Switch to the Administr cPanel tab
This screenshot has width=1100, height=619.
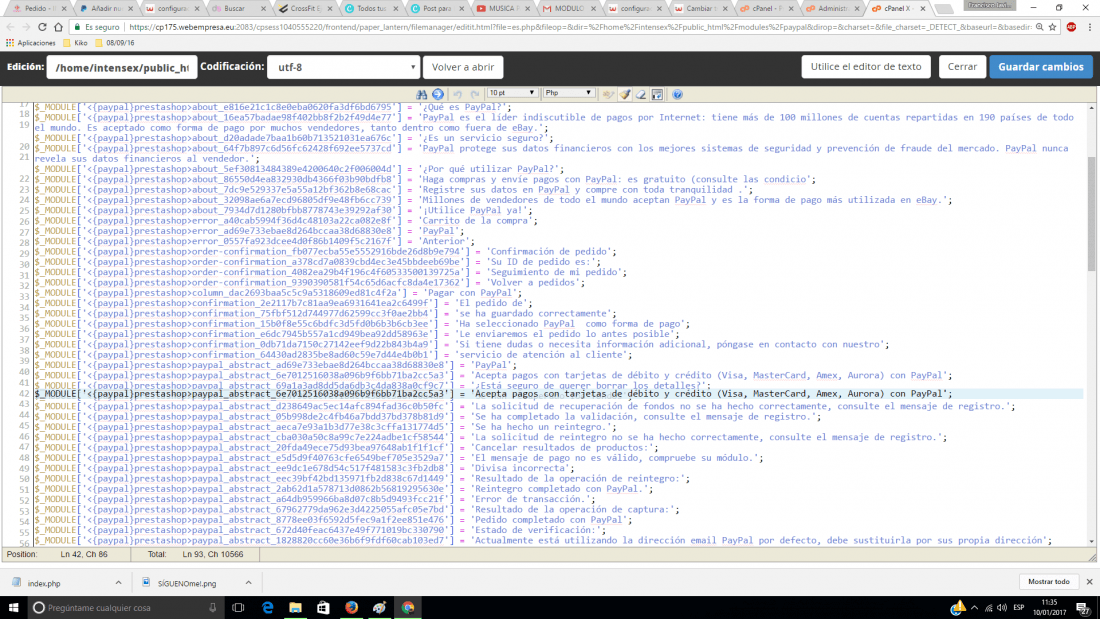[x=831, y=8]
